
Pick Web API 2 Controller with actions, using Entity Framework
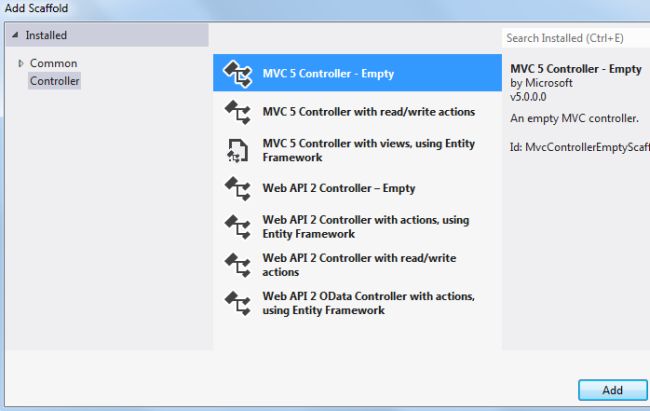pos(365,226)
